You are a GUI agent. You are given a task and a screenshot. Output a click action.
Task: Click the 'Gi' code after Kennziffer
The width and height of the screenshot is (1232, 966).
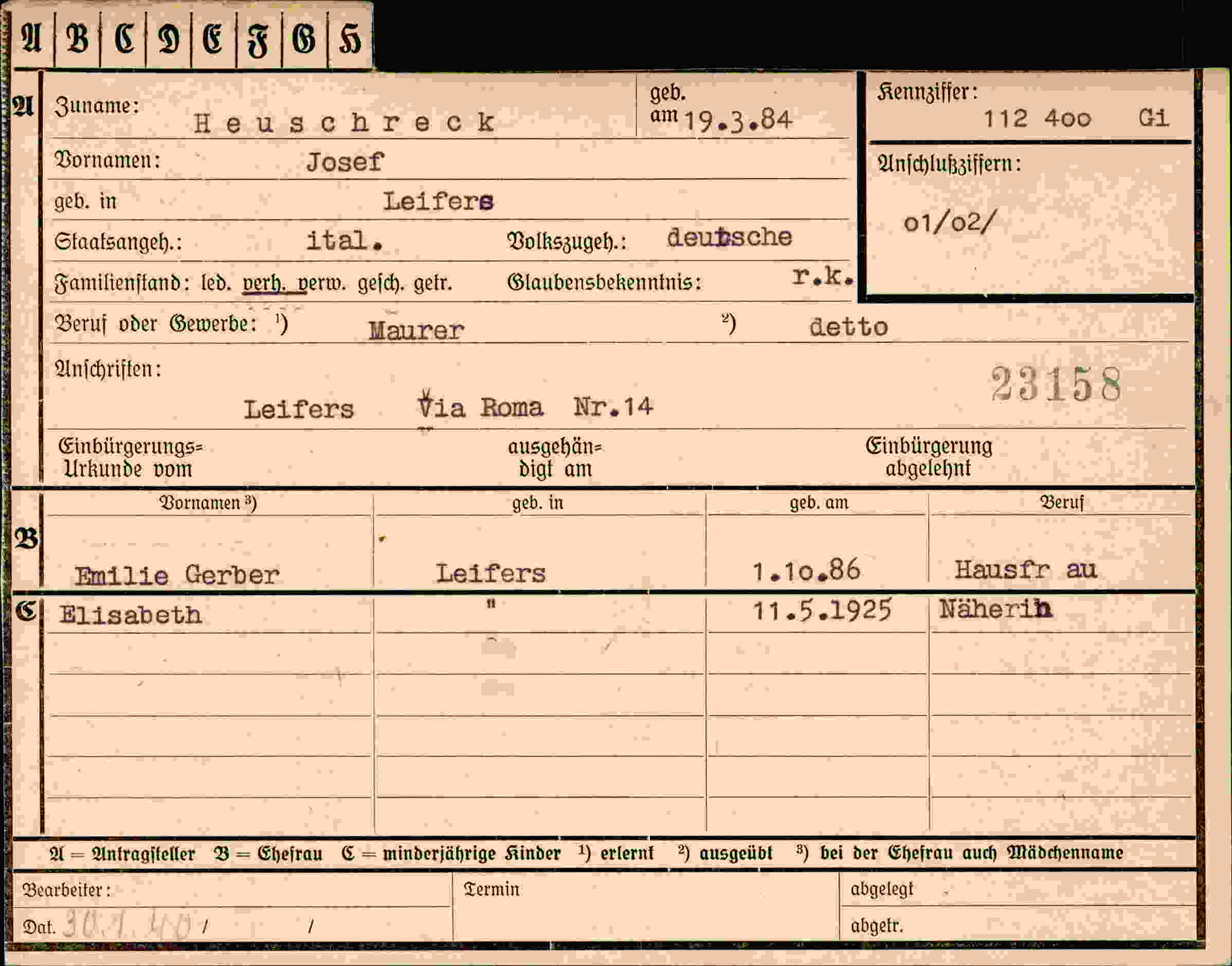coord(1153,118)
